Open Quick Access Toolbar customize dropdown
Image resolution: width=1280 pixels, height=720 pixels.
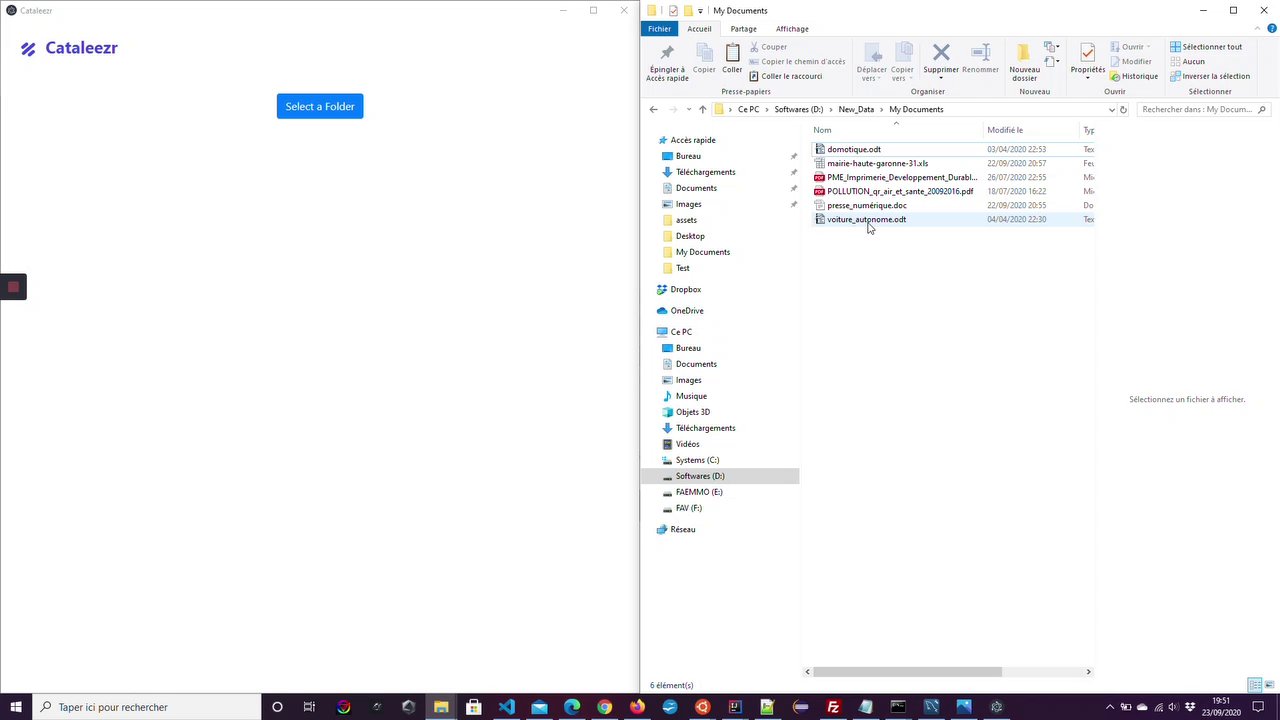[x=700, y=11]
